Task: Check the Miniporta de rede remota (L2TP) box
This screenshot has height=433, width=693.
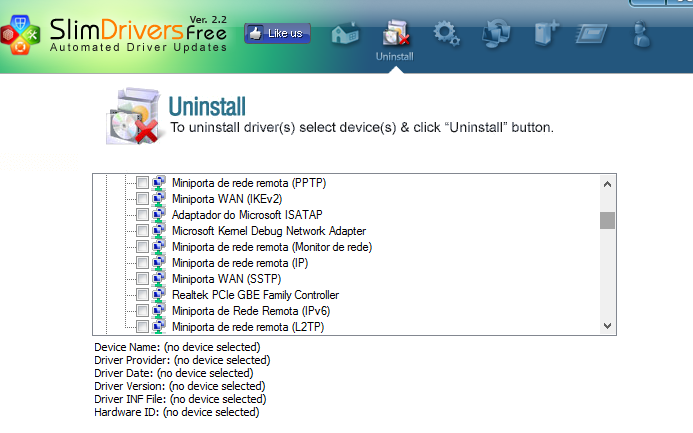Action: click(142, 327)
